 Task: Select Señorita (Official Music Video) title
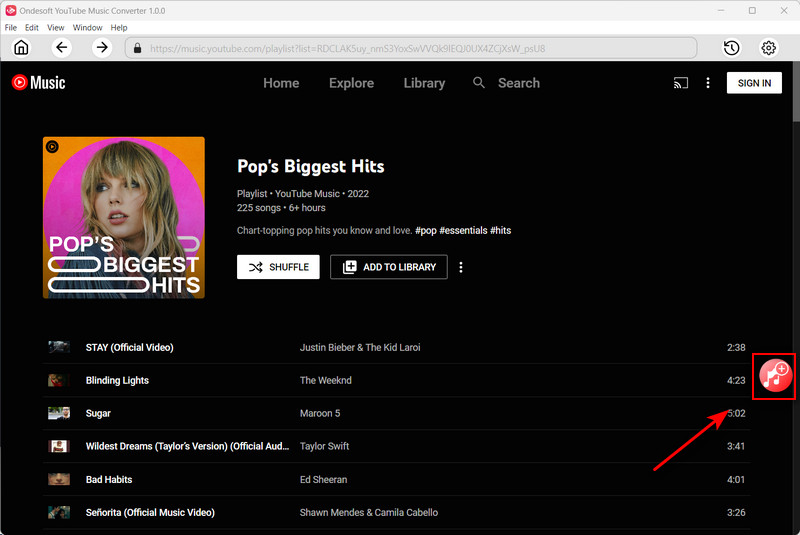[x=150, y=513]
